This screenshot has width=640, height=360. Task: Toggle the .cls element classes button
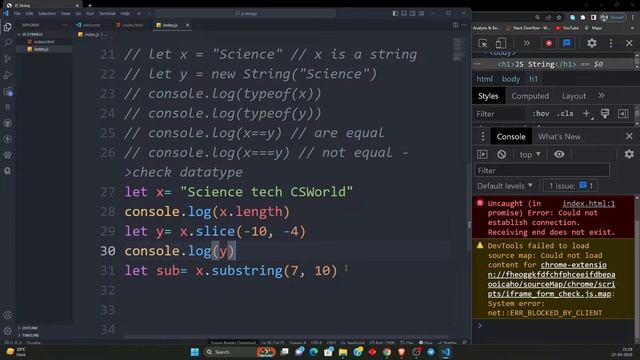pyautogui.click(x=565, y=113)
